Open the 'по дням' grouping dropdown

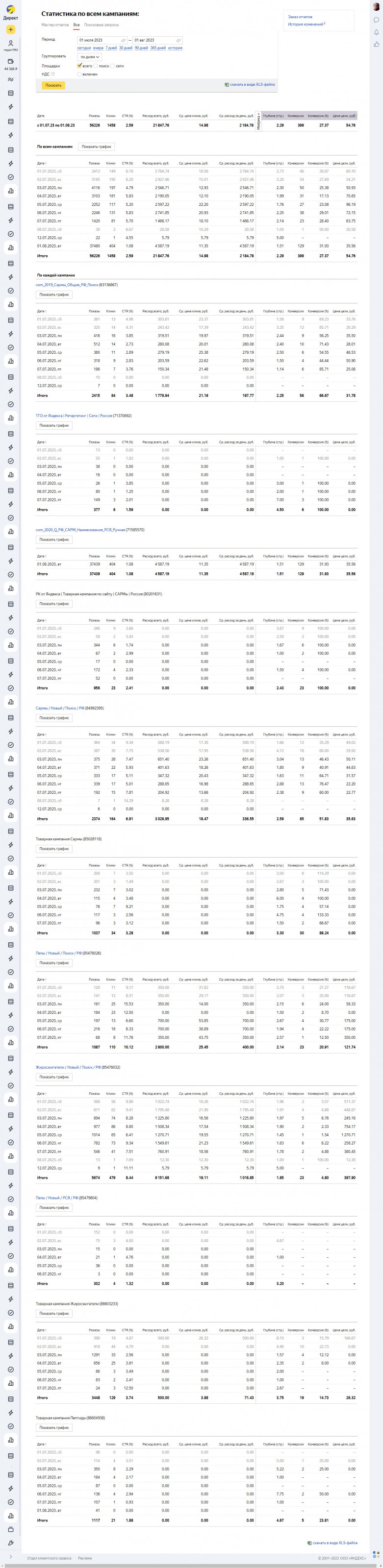pyautogui.click(x=90, y=57)
